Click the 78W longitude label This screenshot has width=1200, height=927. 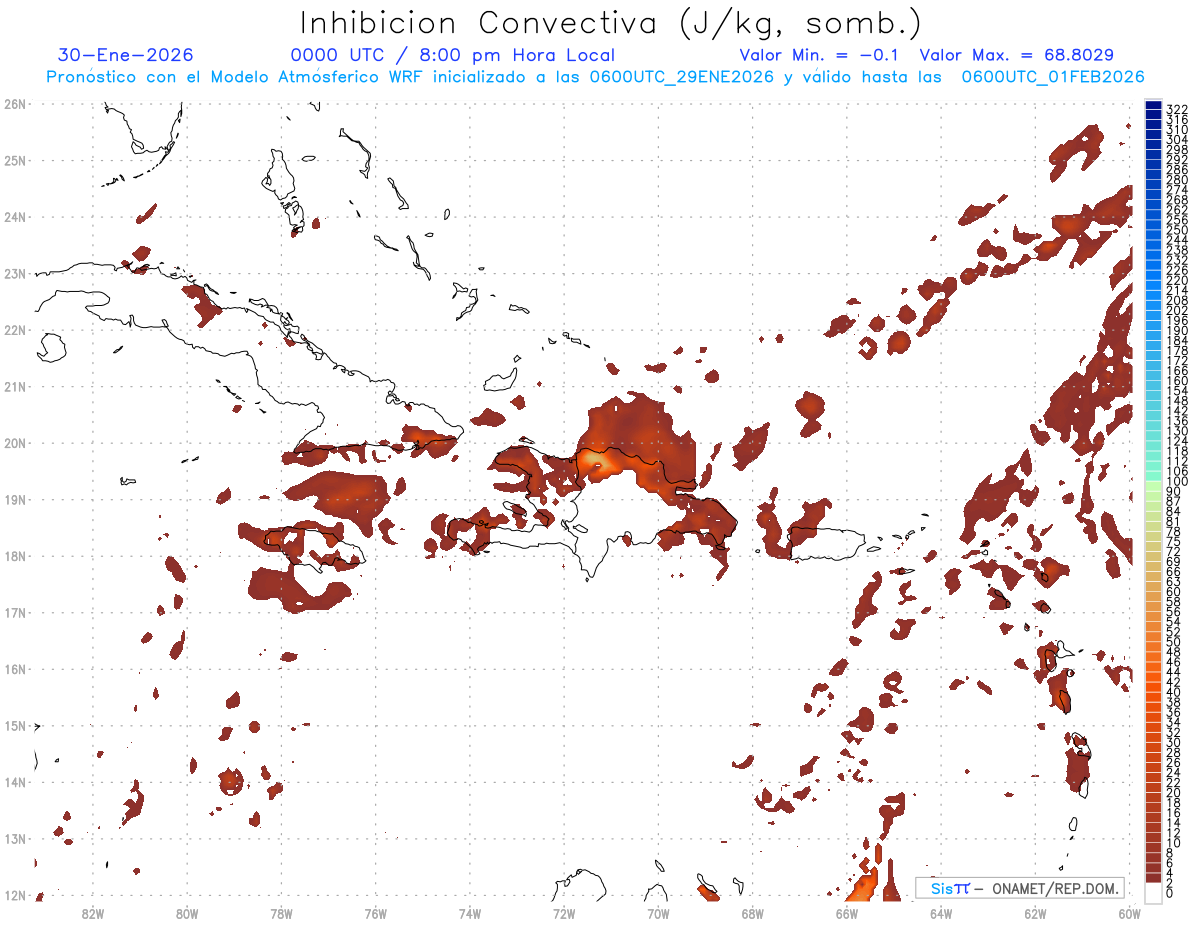pos(281,913)
